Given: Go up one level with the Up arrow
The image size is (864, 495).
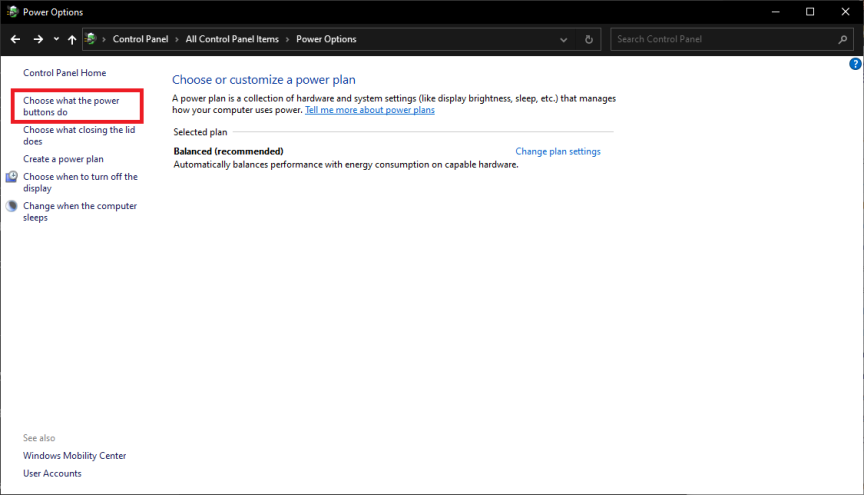Looking at the screenshot, I should (72, 39).
